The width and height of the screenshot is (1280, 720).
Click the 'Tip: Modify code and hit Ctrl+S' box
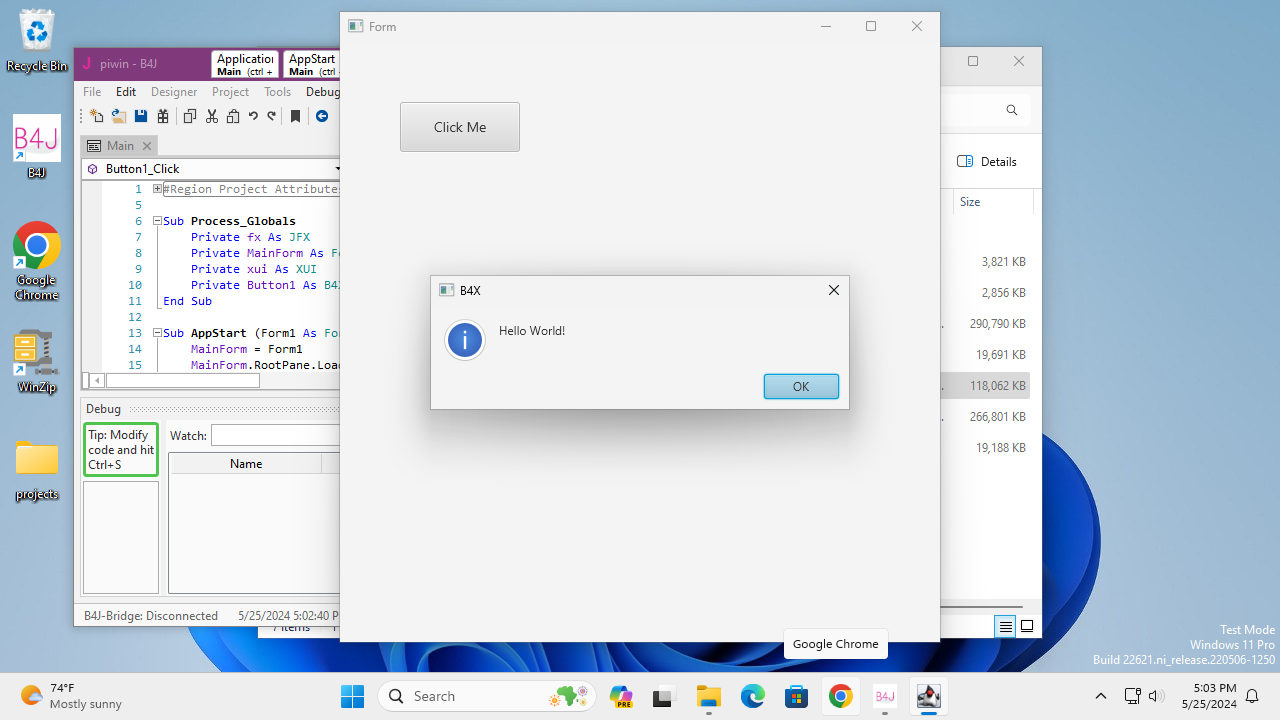click(x=121, y=450)
